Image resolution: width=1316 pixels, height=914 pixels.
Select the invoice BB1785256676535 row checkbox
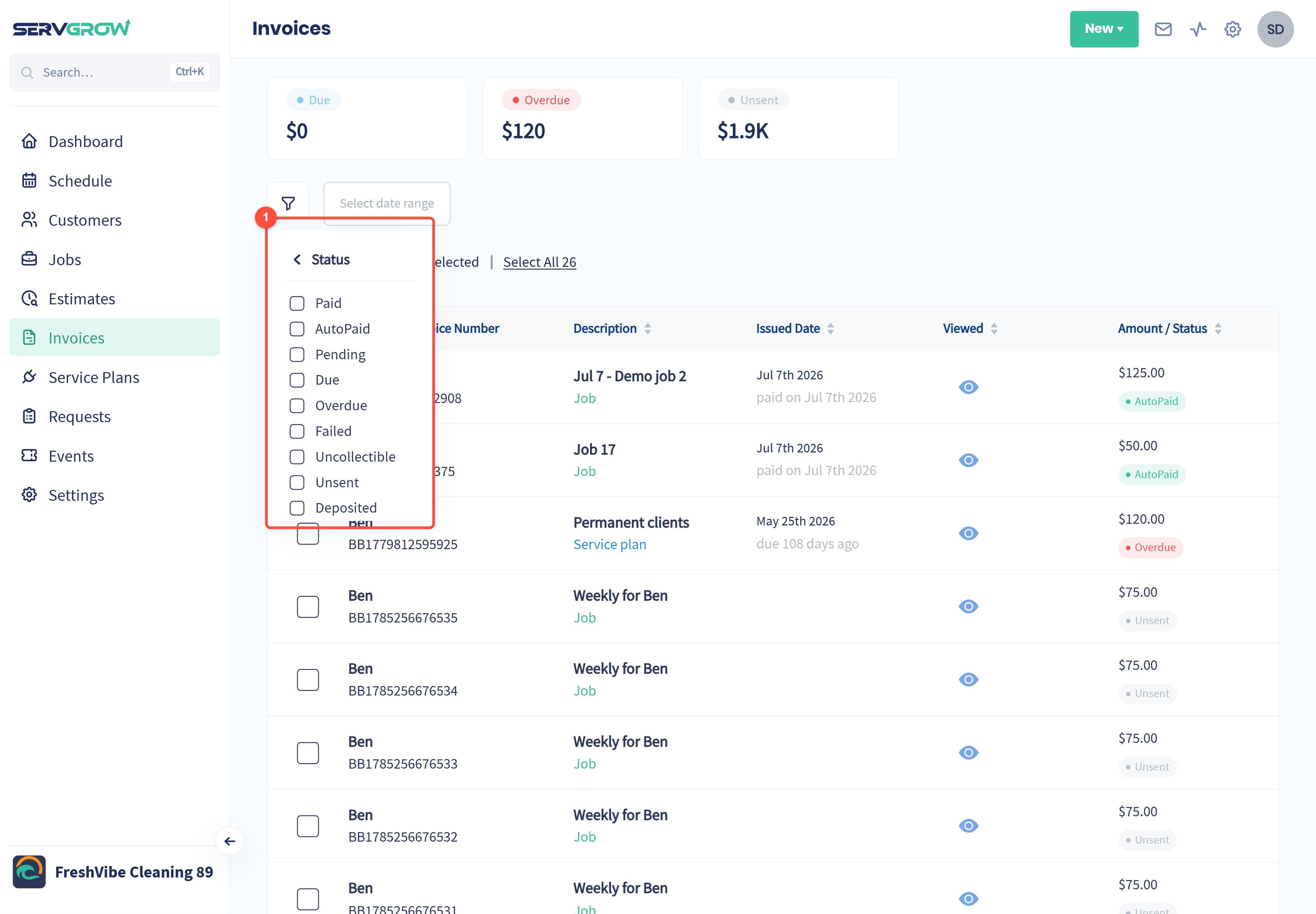click(x=308, y=606)
